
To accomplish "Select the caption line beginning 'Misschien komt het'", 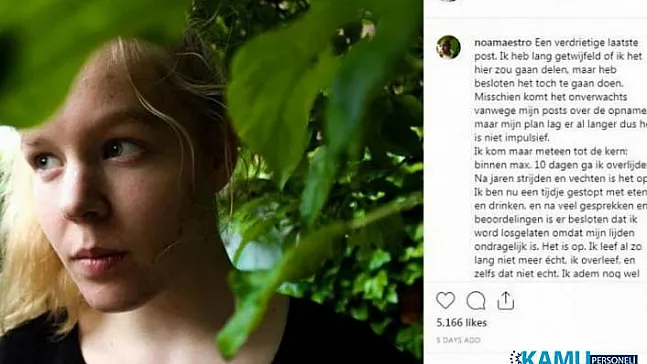I will pyautogui.click(x=551, y=97).
